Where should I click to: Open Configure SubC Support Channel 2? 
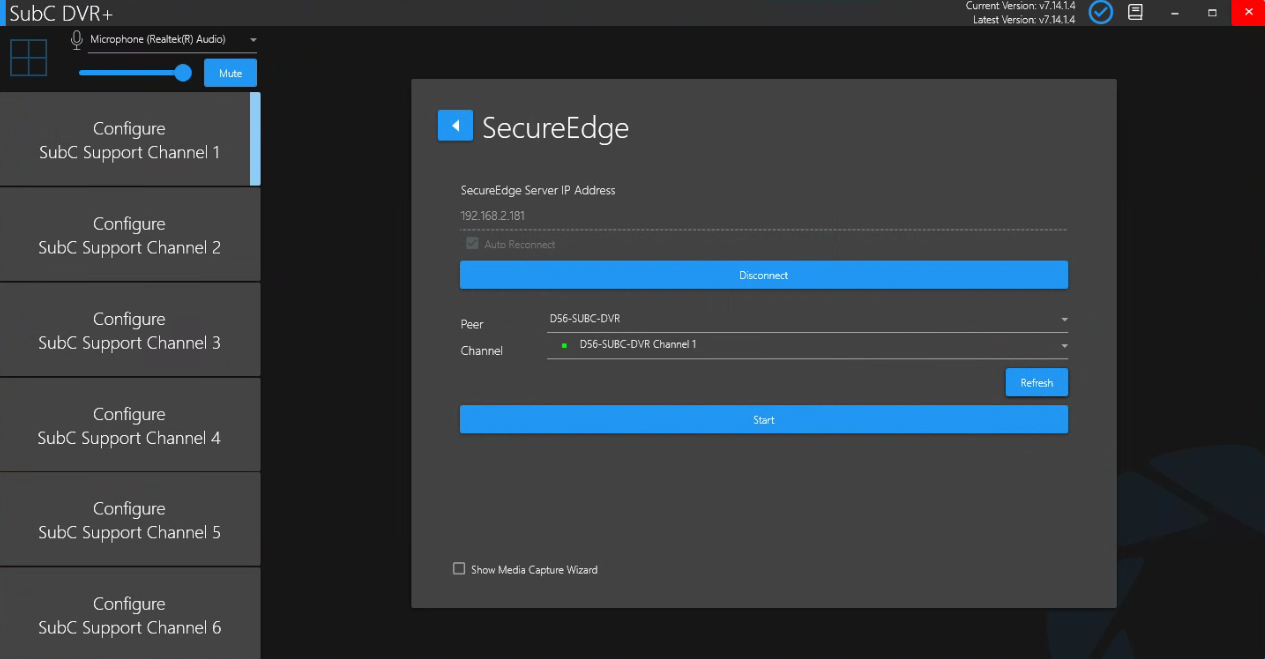click(130, 235)
